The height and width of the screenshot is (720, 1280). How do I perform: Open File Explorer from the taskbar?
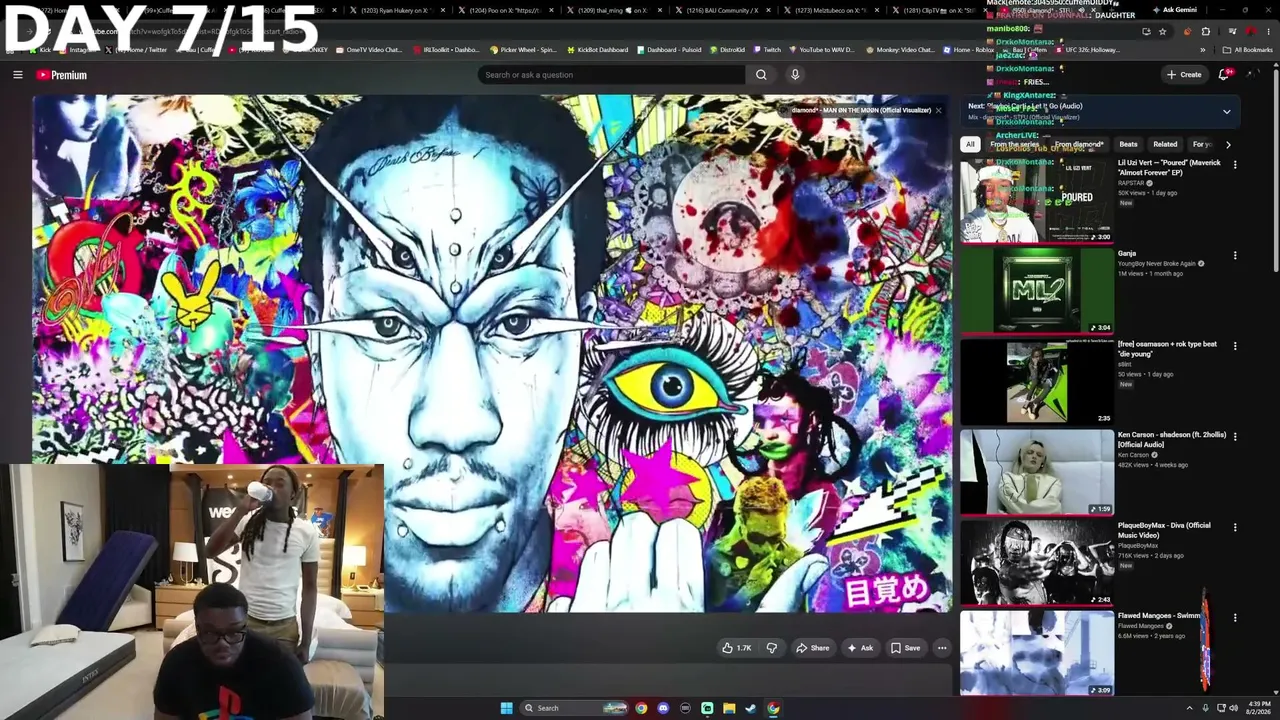point(729,708)
